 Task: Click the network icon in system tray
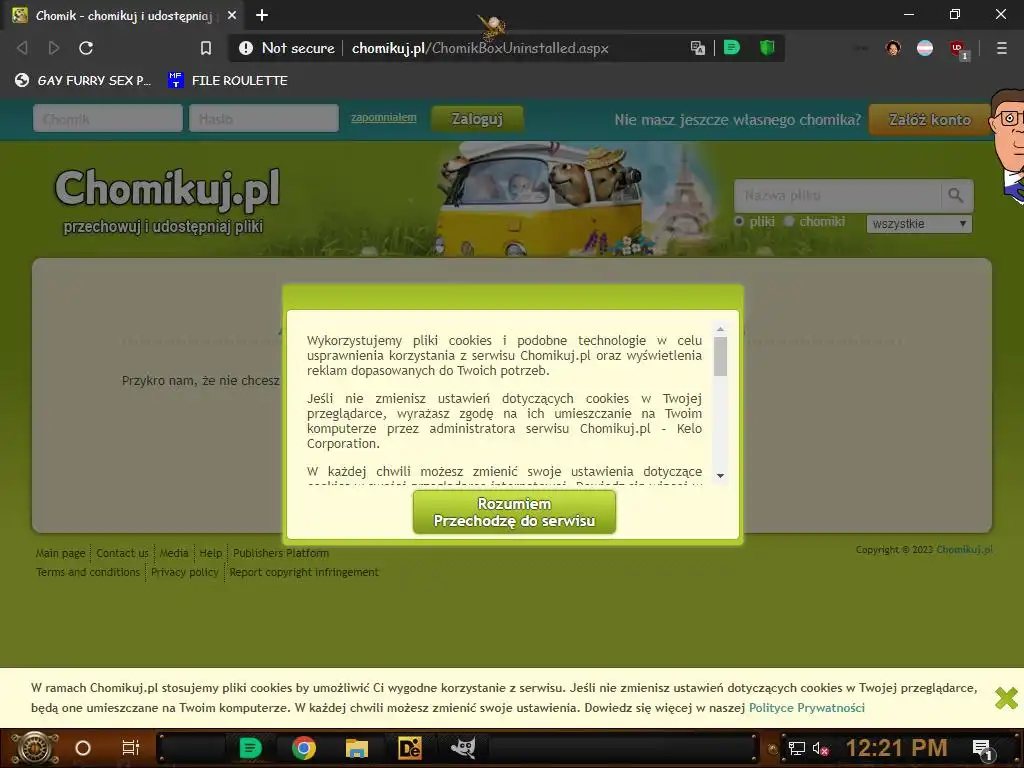click(x=796, y=748)
